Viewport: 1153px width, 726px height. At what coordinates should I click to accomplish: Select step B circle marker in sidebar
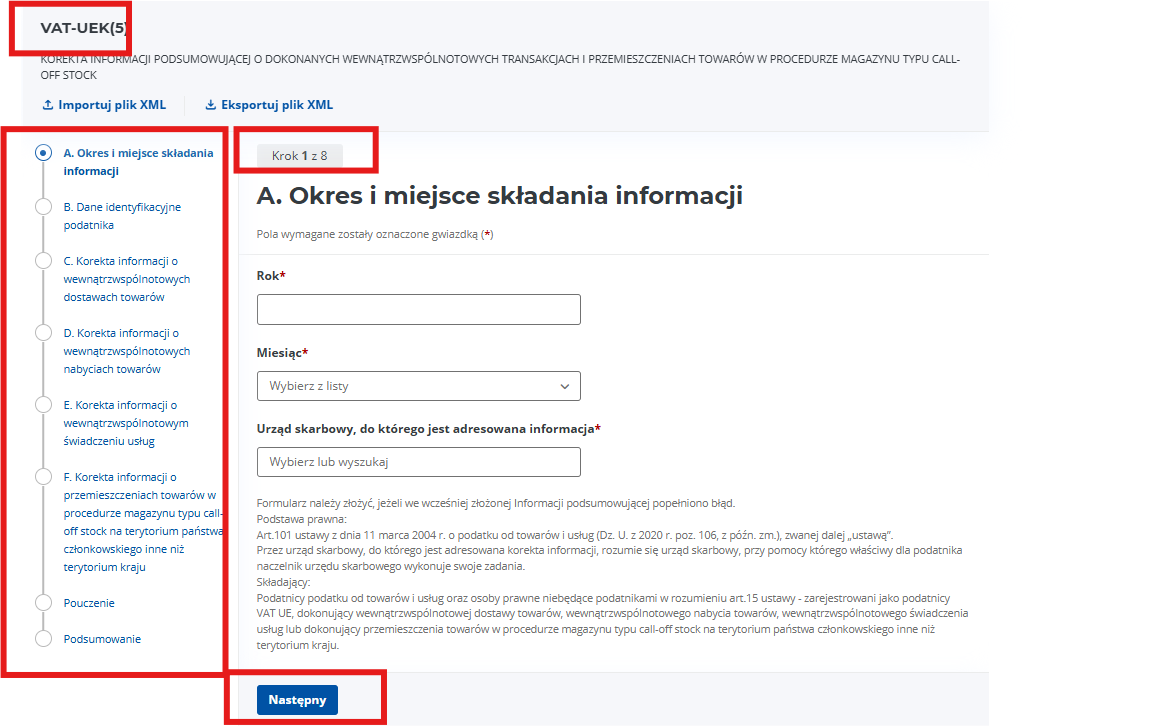pos(43,207)
